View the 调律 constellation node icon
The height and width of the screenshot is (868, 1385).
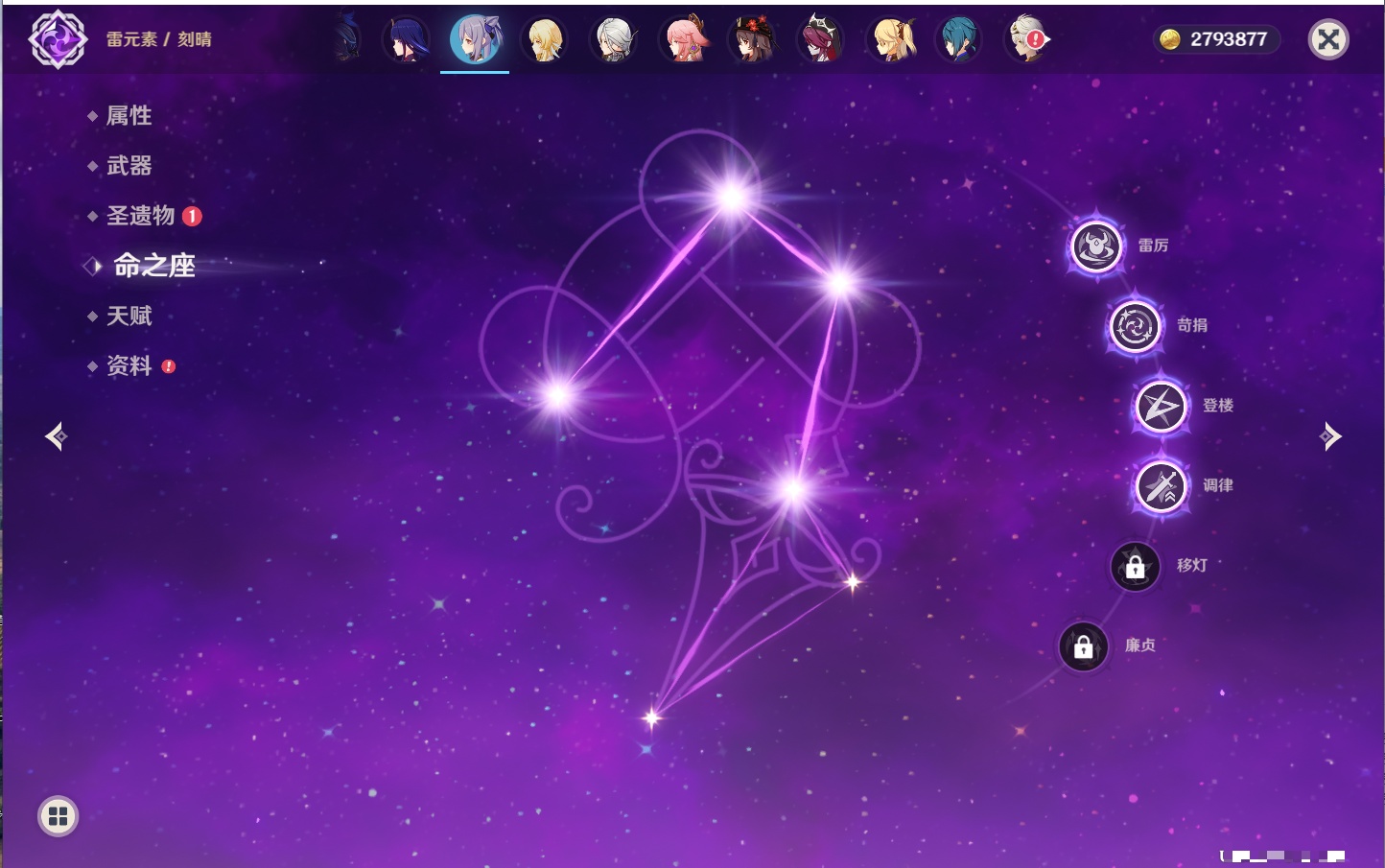1162,486
